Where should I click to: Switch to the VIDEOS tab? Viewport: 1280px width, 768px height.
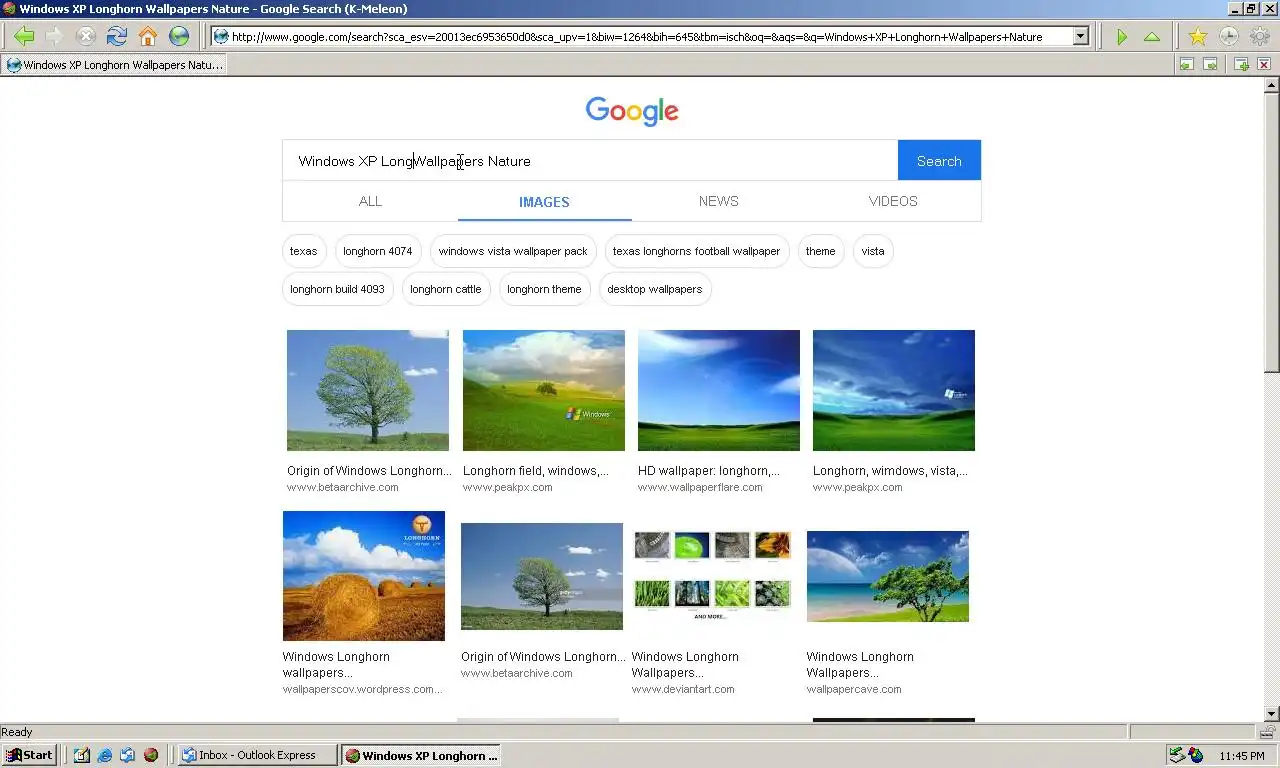tap(893, 201)
